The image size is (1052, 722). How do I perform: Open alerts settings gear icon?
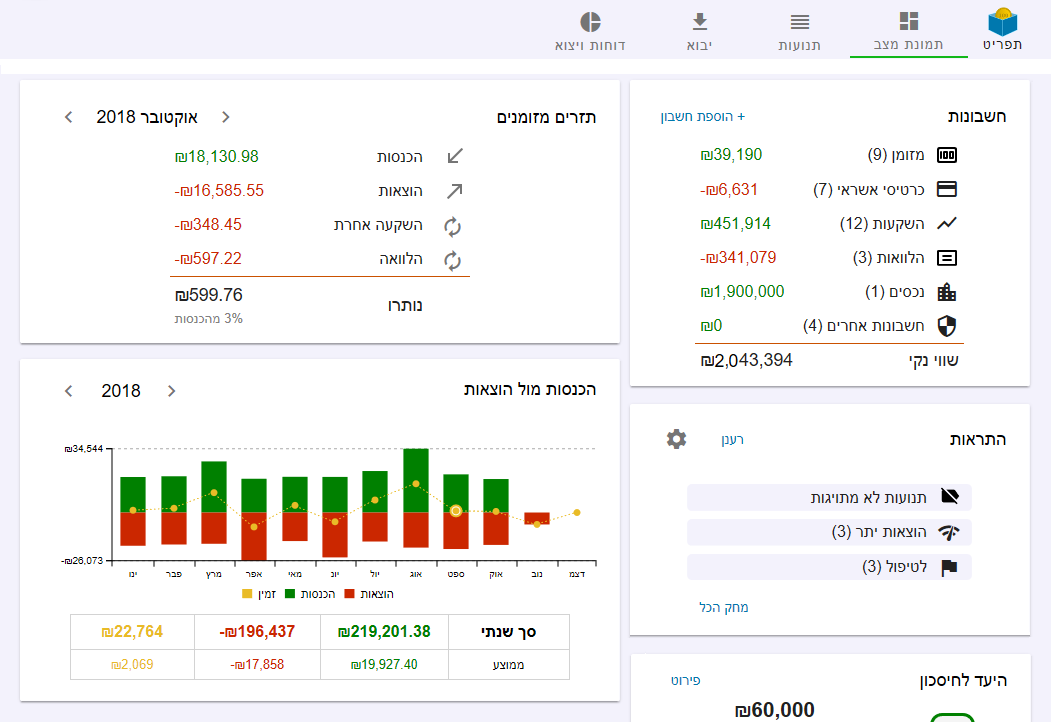(677, 439)
